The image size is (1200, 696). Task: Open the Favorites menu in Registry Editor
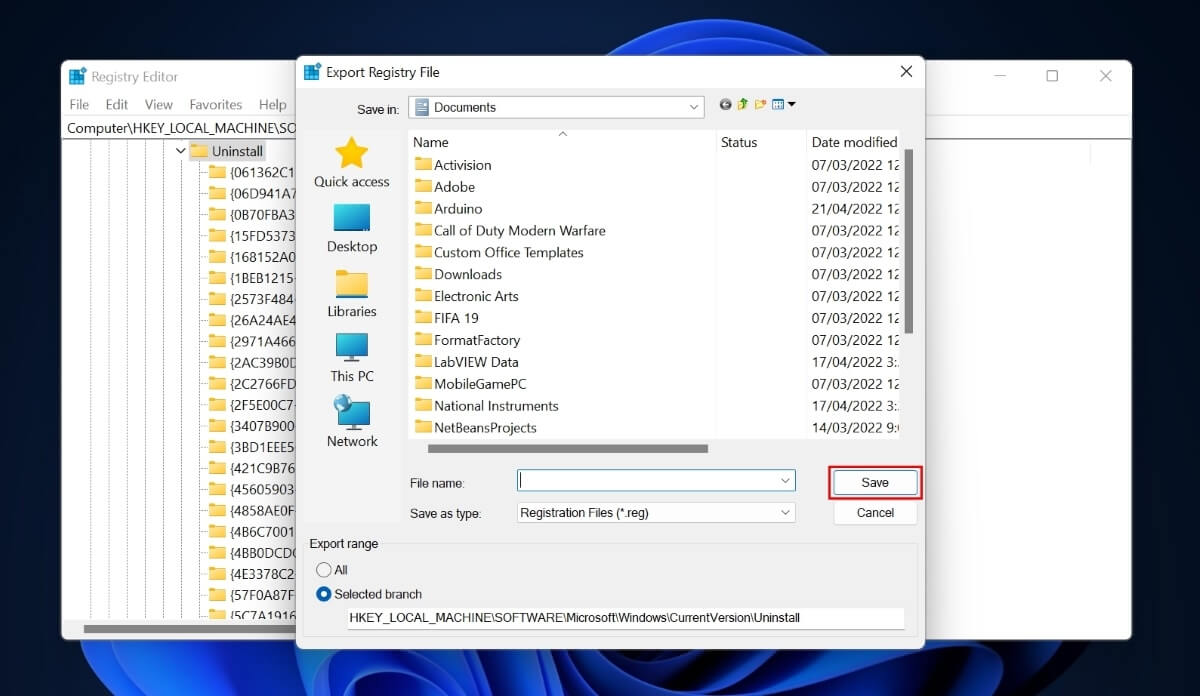(214, 104)
